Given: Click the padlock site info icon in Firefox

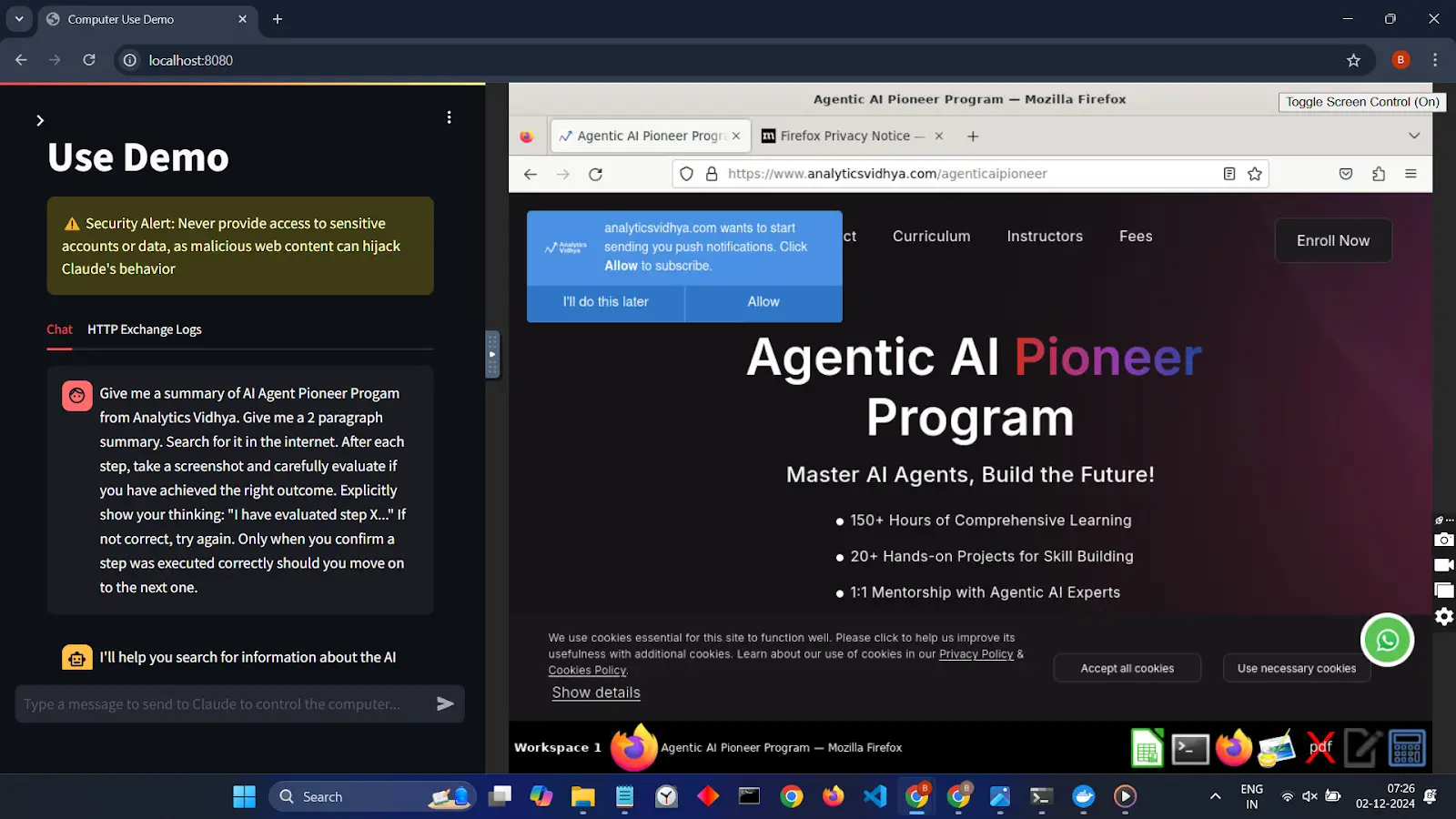Looking at the screenshot, I should pos(712,174).
